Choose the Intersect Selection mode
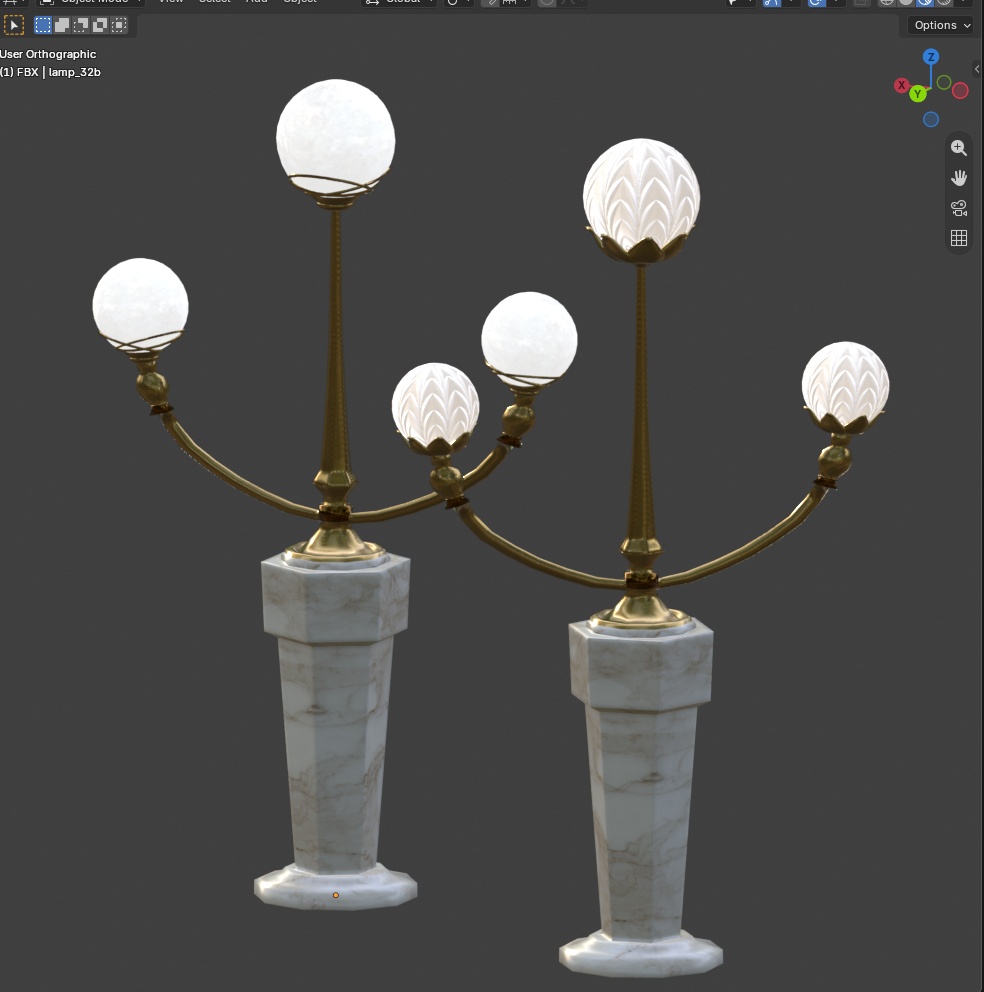Screen dimensions: 984x992 pyautogui.click(x=119, y=25)
